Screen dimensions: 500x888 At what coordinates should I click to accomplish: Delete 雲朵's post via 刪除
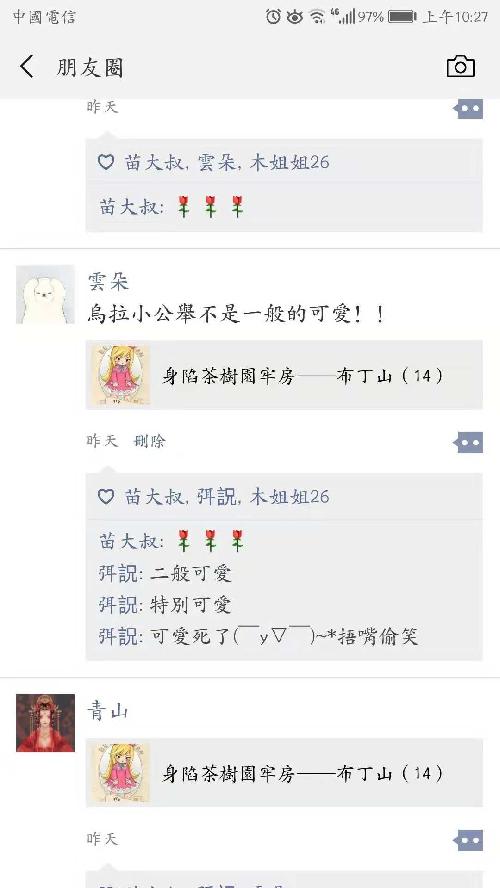click(149, 441)
